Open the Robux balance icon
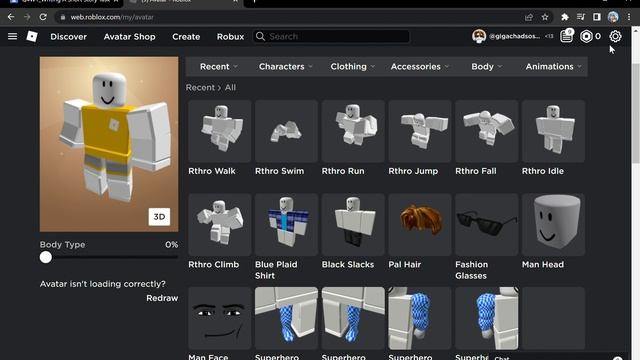640x360 pixels. coord(586,36)
